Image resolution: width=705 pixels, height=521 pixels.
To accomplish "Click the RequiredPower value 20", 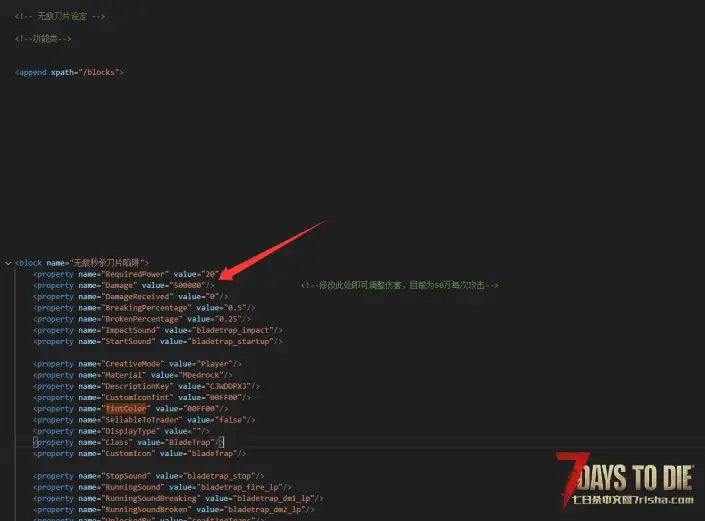I will coord(209,274).
